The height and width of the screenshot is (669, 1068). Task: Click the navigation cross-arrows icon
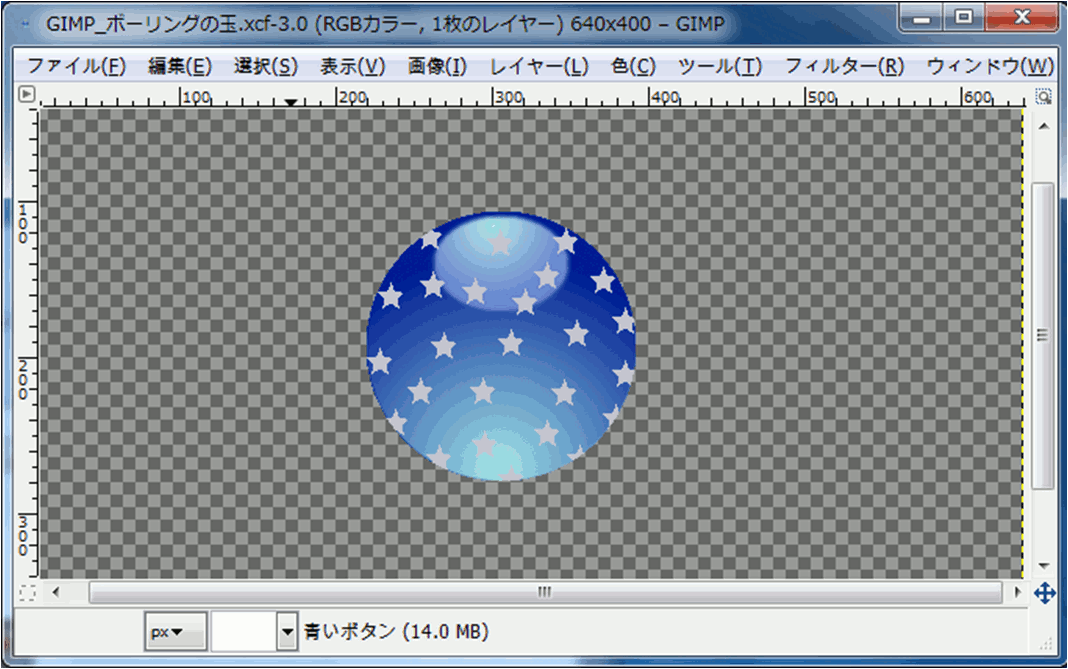(1044, 593)
